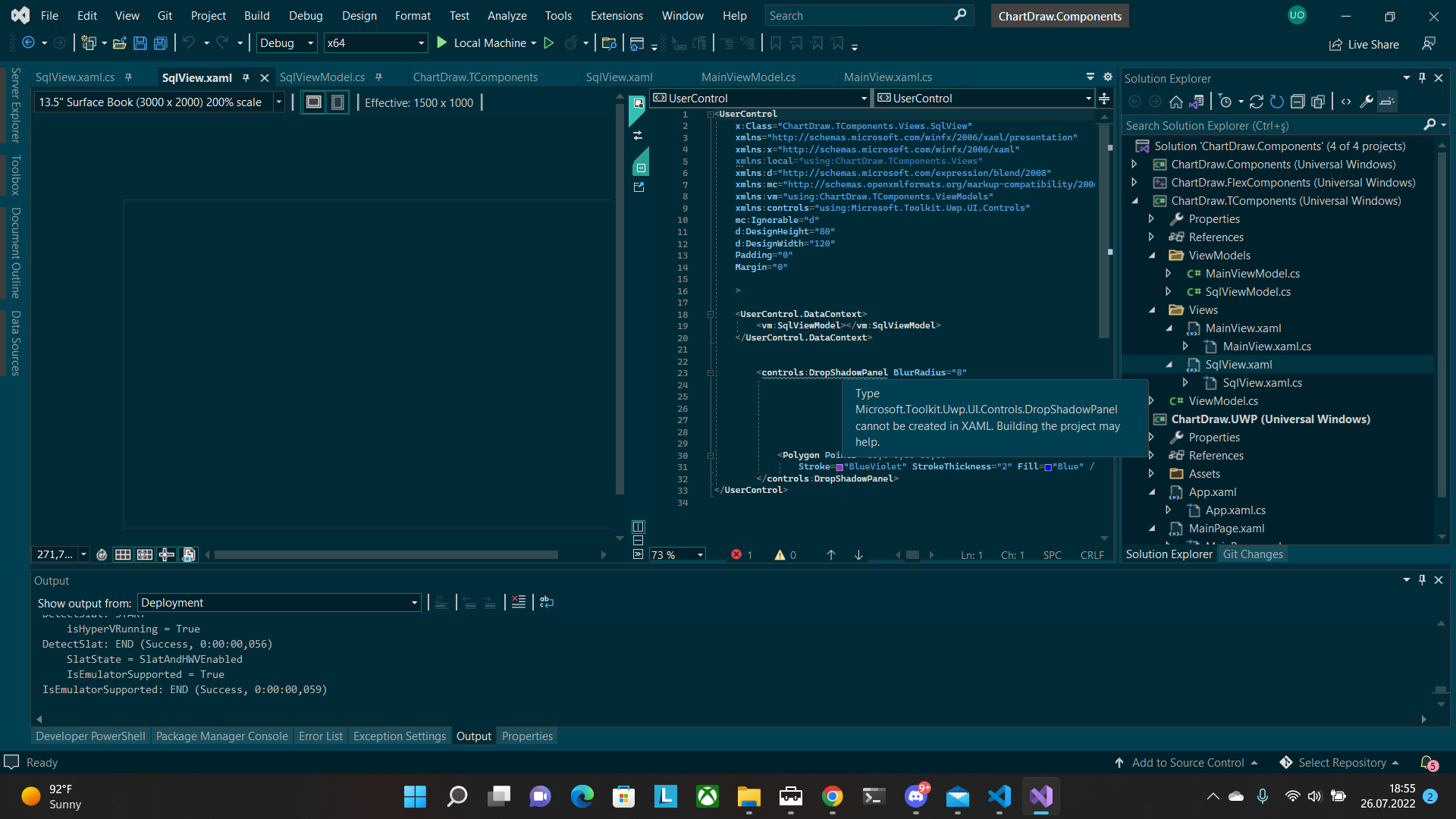This screenshot has height=819, width=1456.
Task: Open Properties via the wrench icon
Action: pyautogui.click(x=1366, y=101)
